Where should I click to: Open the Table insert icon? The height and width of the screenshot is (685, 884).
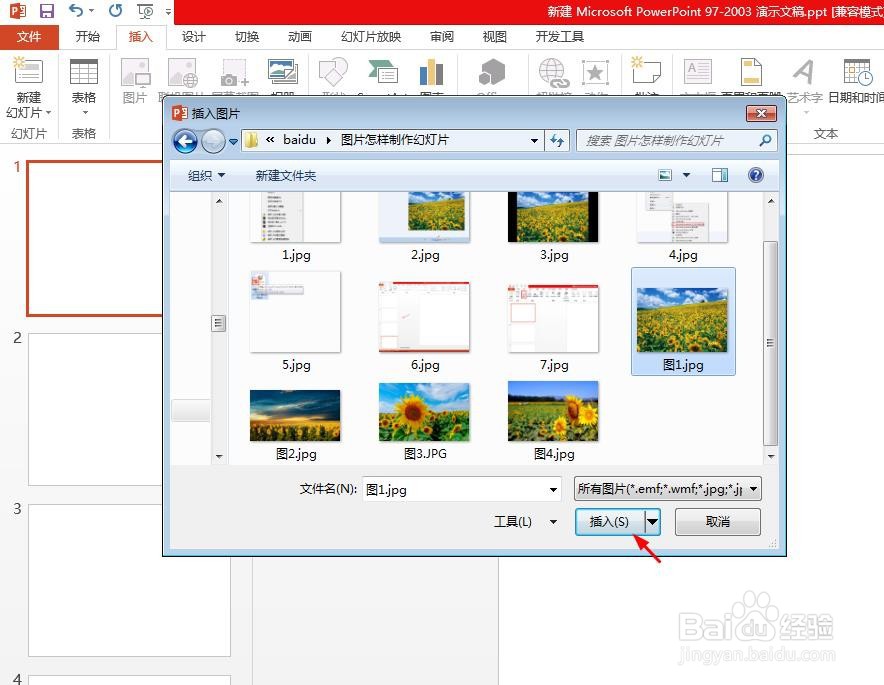pos(83,72)
